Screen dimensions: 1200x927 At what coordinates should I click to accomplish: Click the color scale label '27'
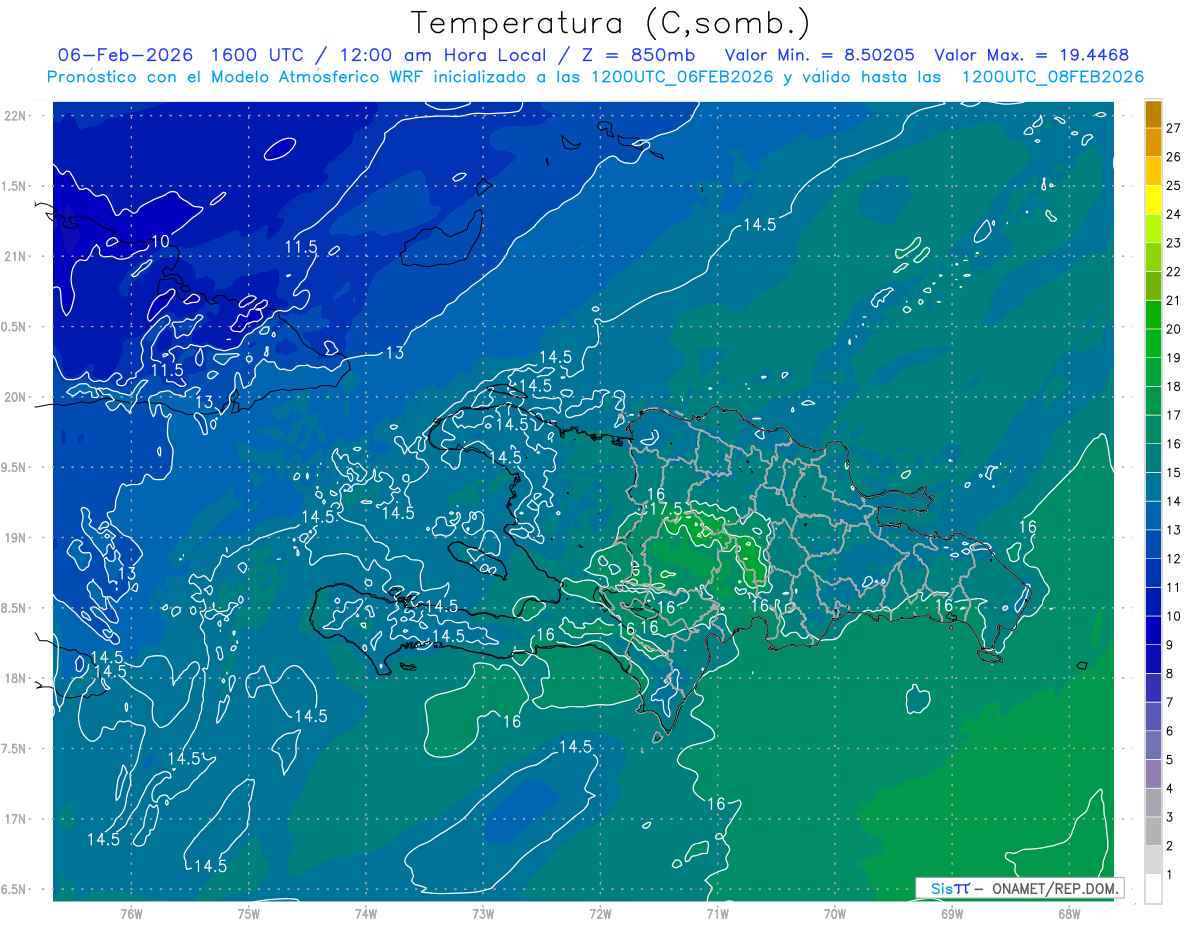coord(1174,128)
